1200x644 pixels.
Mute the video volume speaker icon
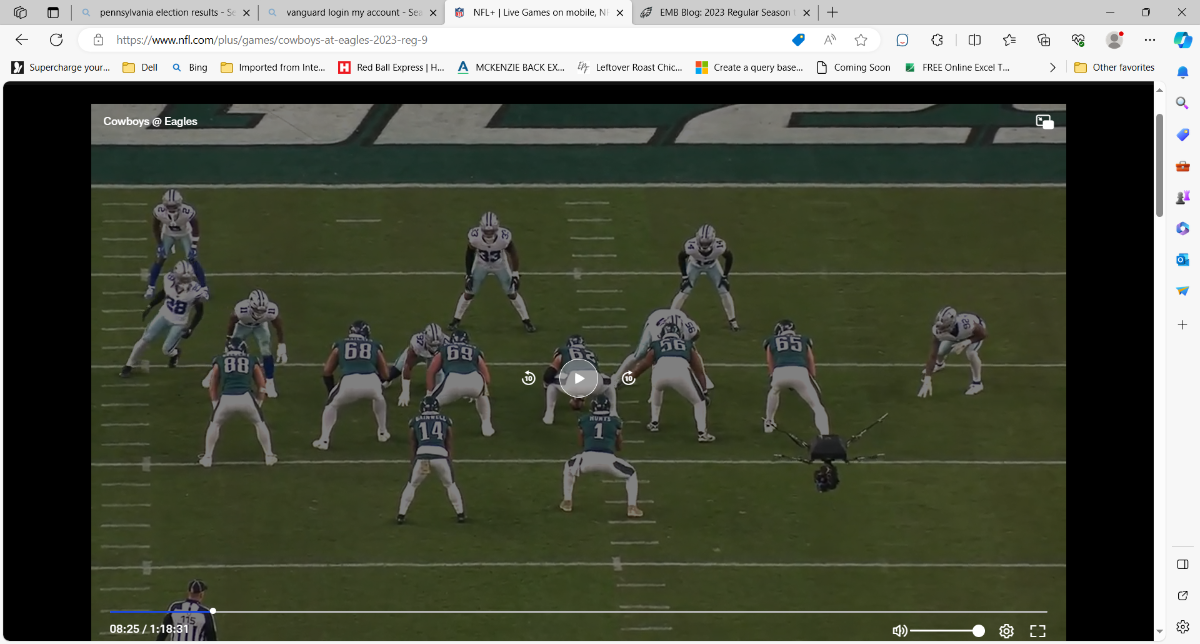tap(899, 631)
